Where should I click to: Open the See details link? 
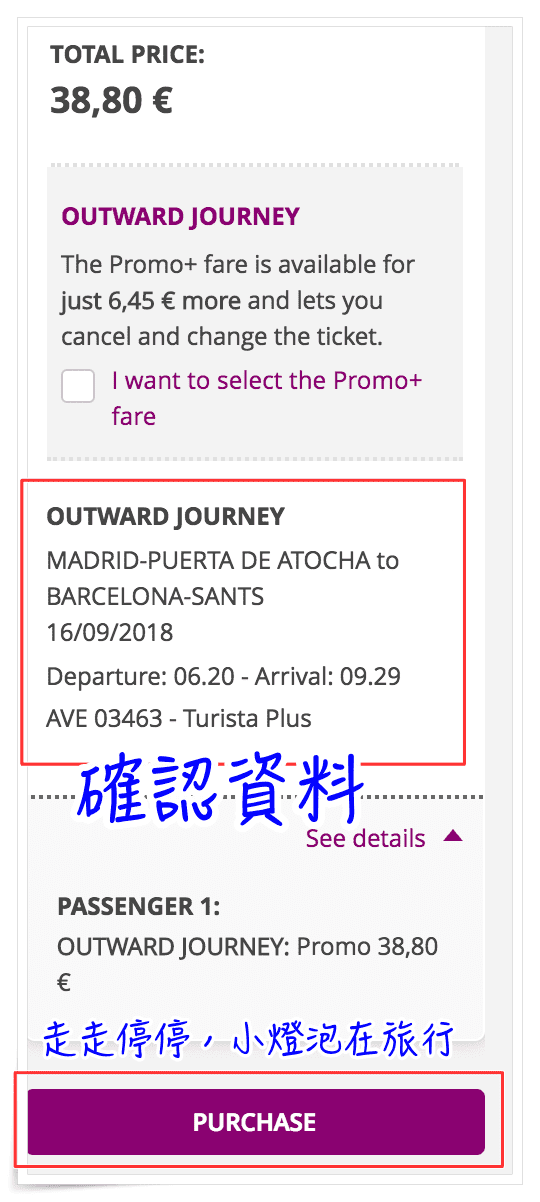click(365, 838)
